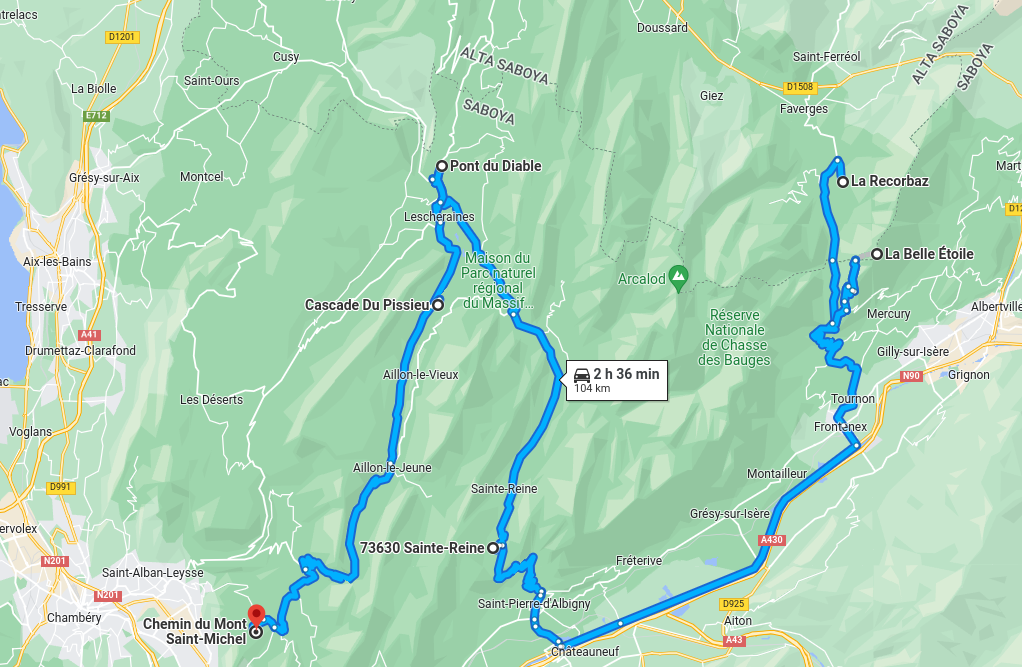Click the red destination pin marker
Viewport: 1022px width, 667px height.
click(257, 616)
